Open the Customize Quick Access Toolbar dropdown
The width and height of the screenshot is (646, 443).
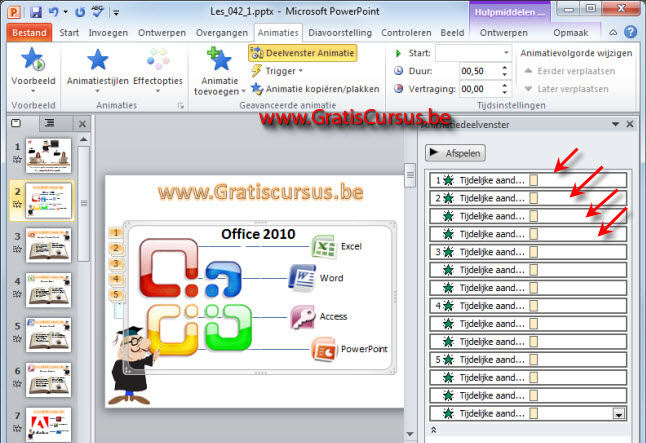(117, 13)
